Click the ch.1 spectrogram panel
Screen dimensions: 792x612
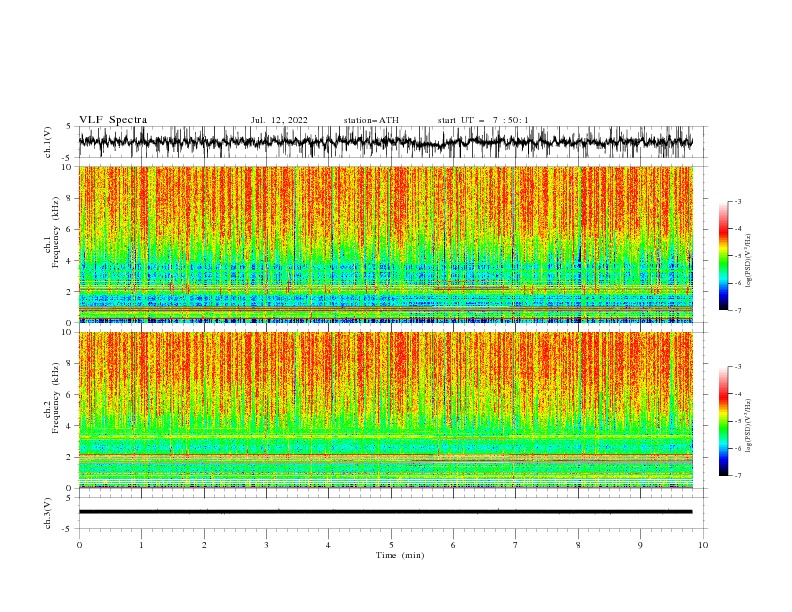386,244
